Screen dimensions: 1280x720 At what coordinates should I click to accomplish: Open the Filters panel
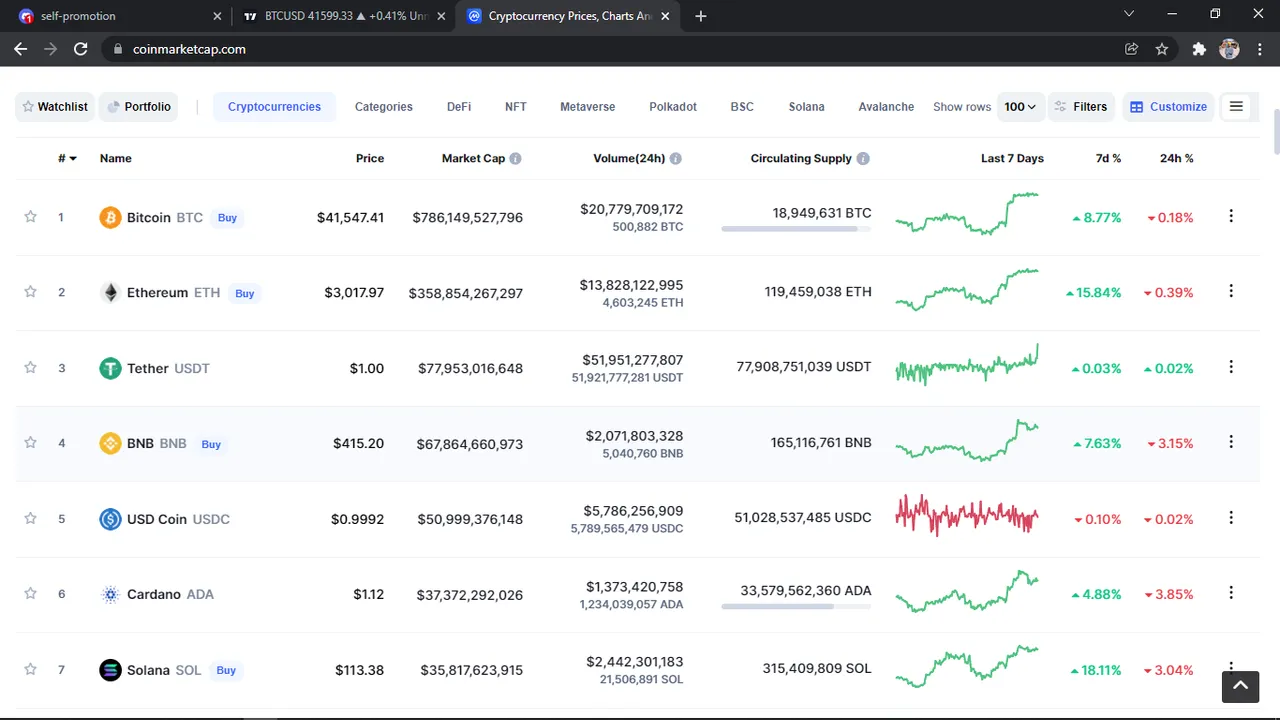(x=1080, y=107)
